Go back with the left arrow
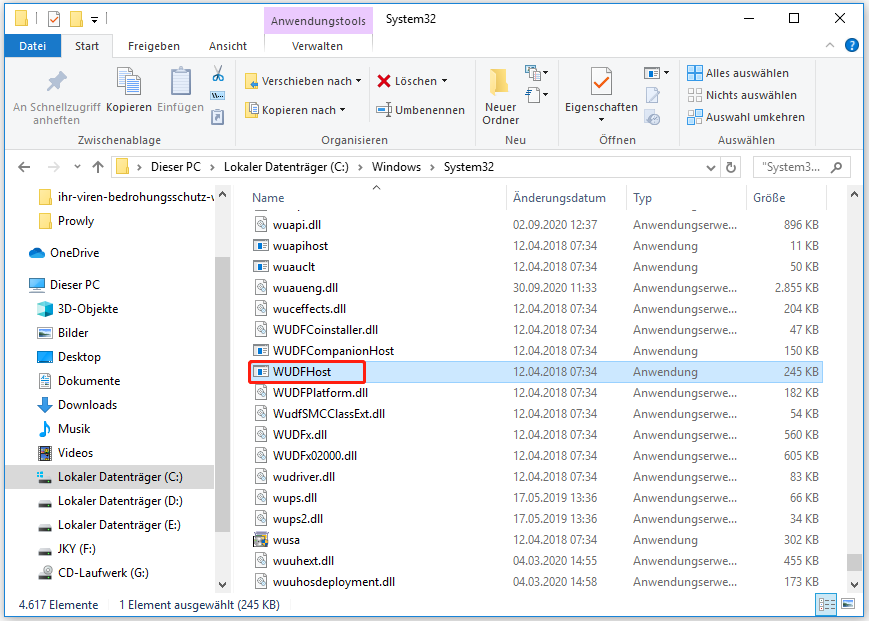869x621 pixels. tap(24, 167)
